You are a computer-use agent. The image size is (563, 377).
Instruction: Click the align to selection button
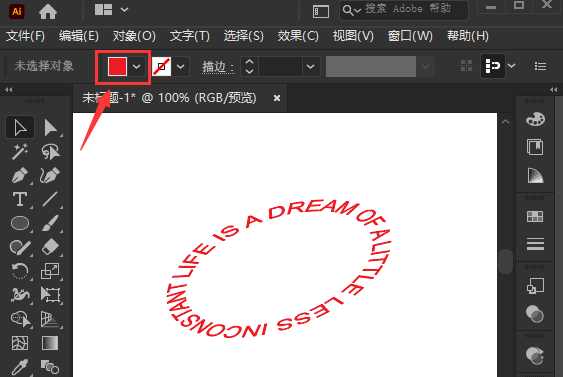click(x=493, y=66)
